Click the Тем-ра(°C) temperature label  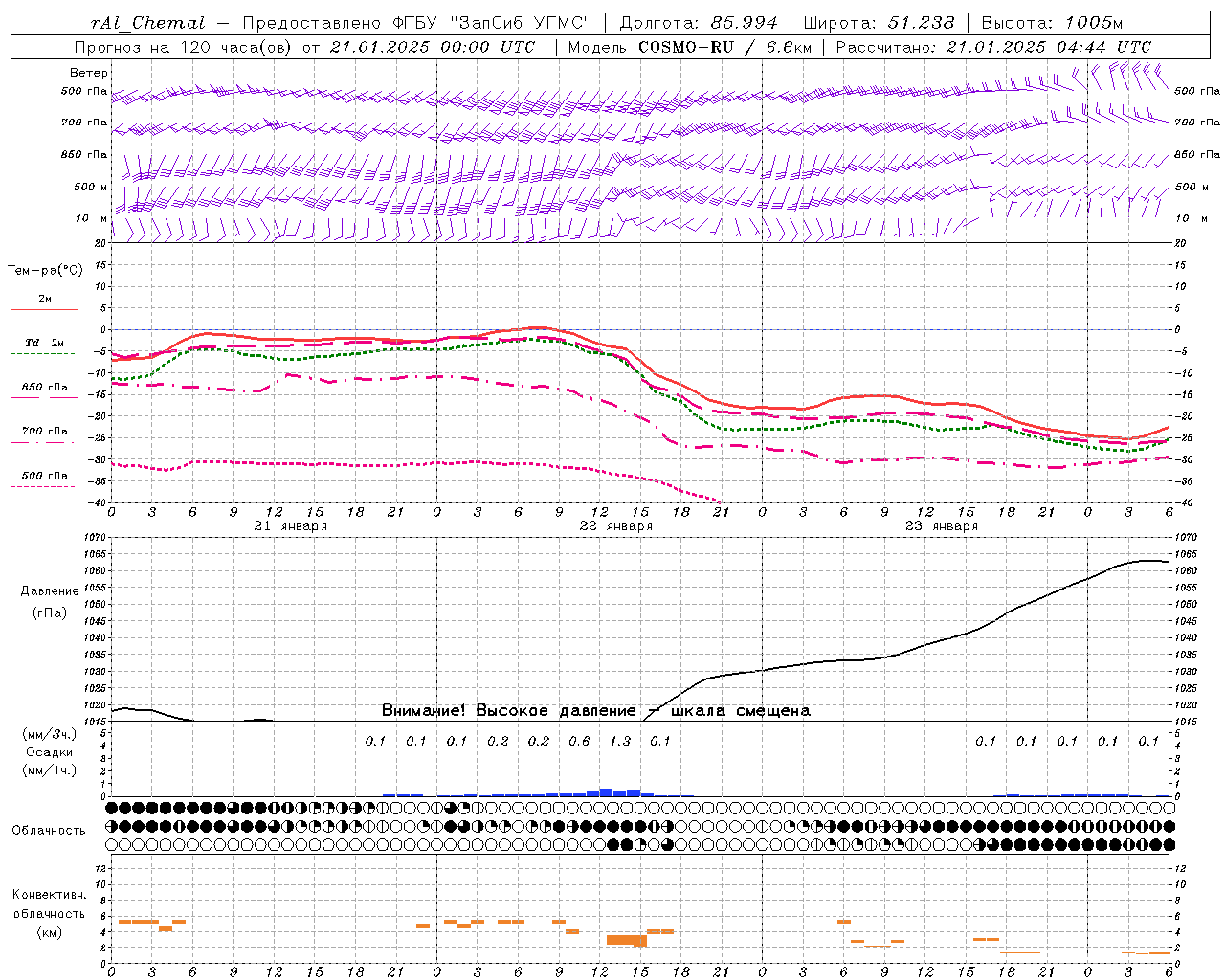pos(46,271)
